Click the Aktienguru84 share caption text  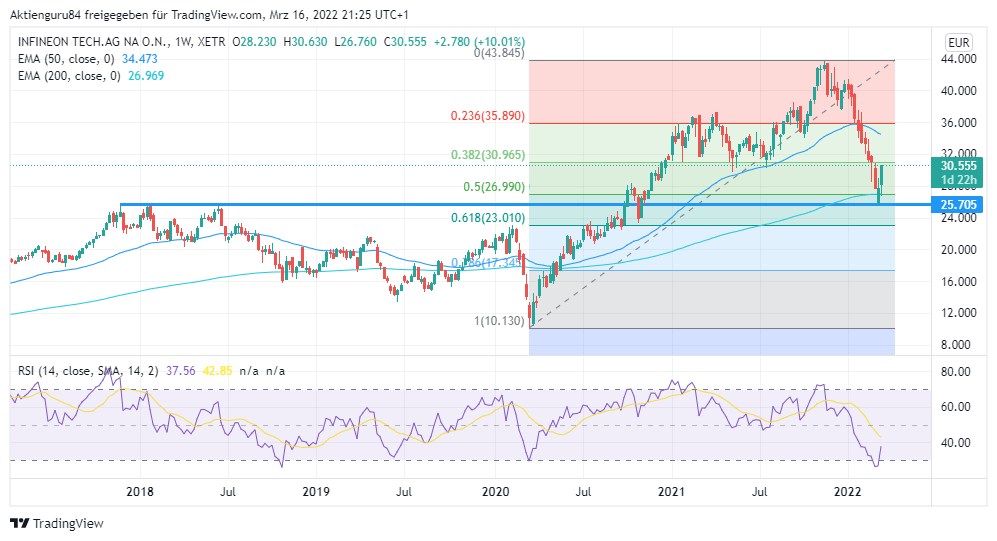209,14
